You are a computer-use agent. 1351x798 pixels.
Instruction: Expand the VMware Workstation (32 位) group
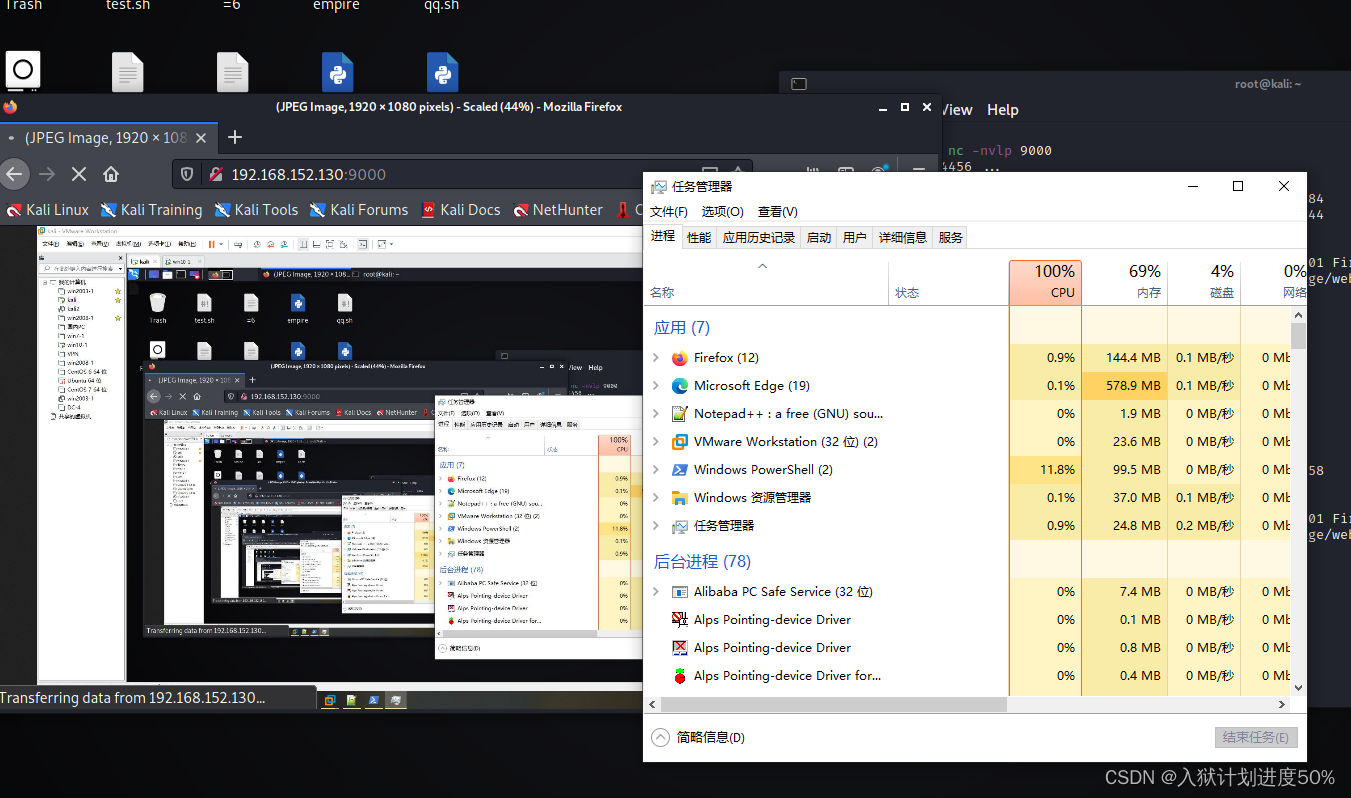tap(656, 442)
